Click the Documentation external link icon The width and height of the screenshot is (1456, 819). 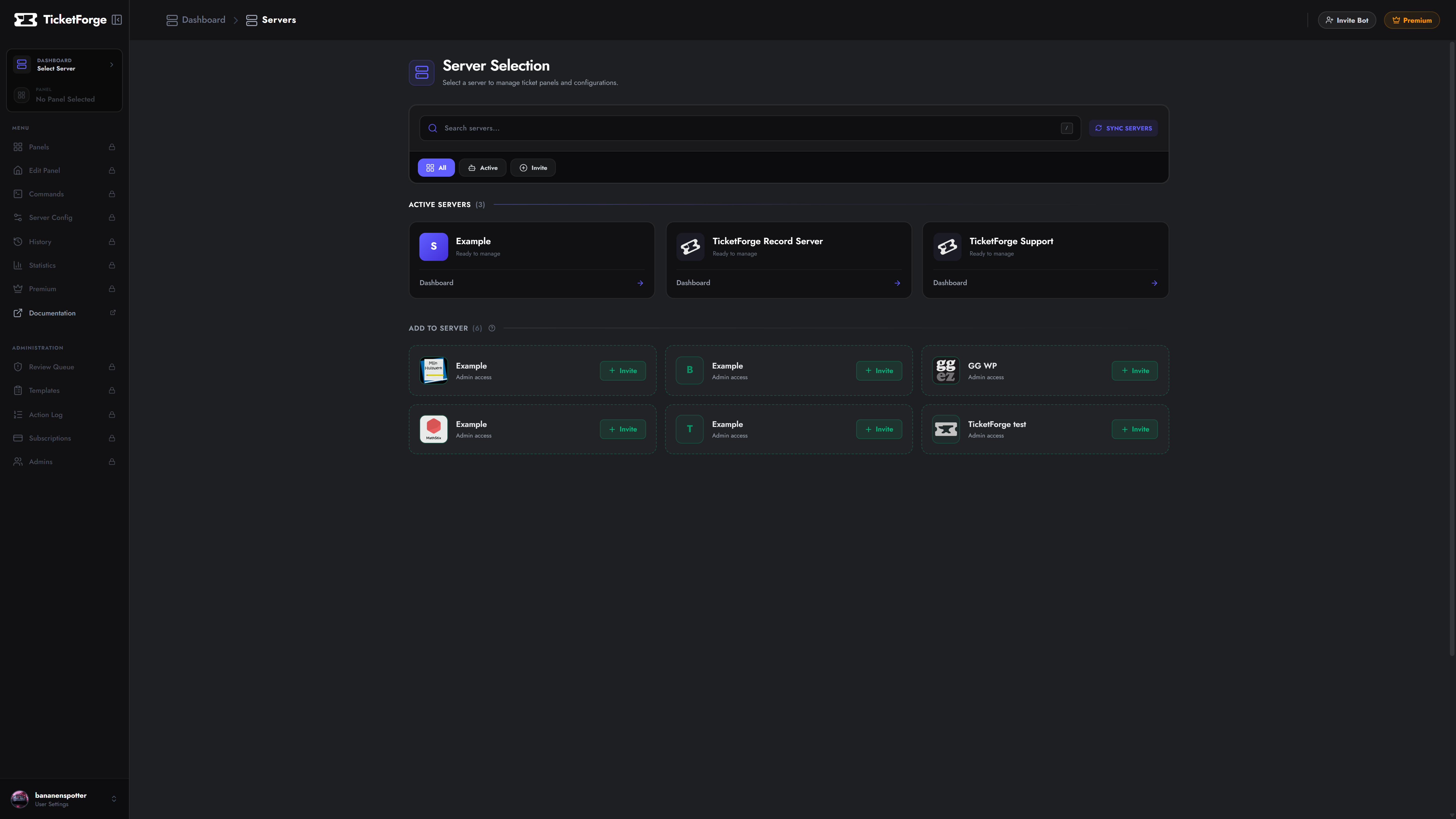click(x=18, y=313)
